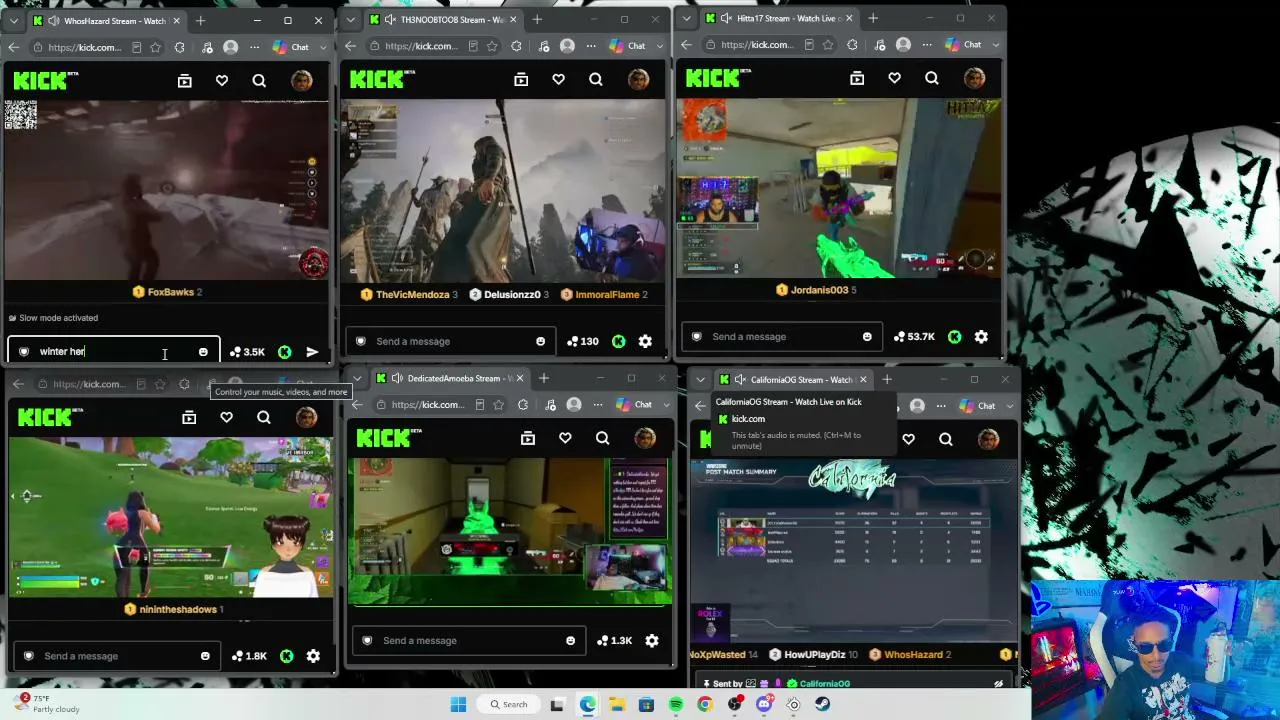Screen dimensions: 1280x720
Task: Open browse icon in Hitta17 Kick window
Action: coord(857,78)
